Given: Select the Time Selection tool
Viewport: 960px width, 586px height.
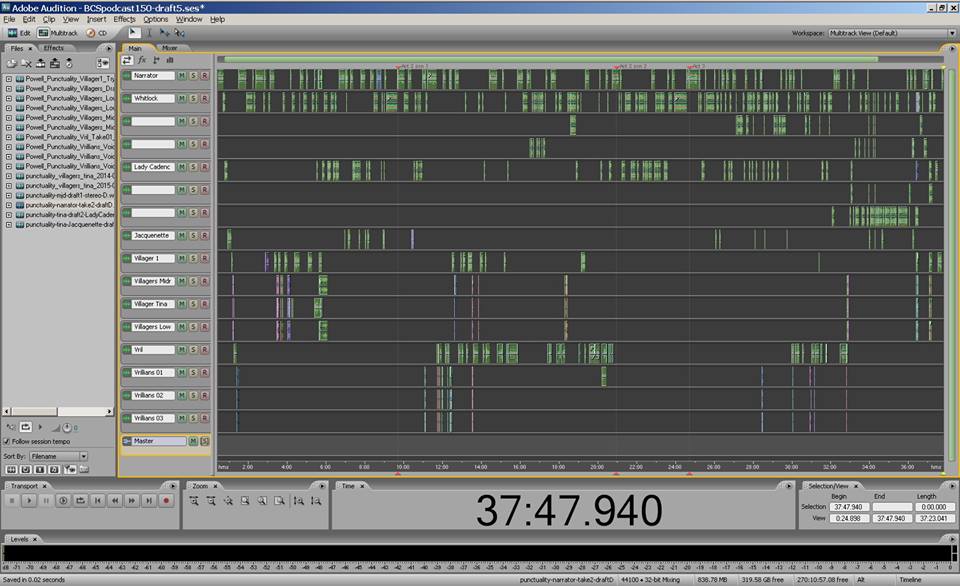Looking at the screenshot, I should [x=151, y=33].
